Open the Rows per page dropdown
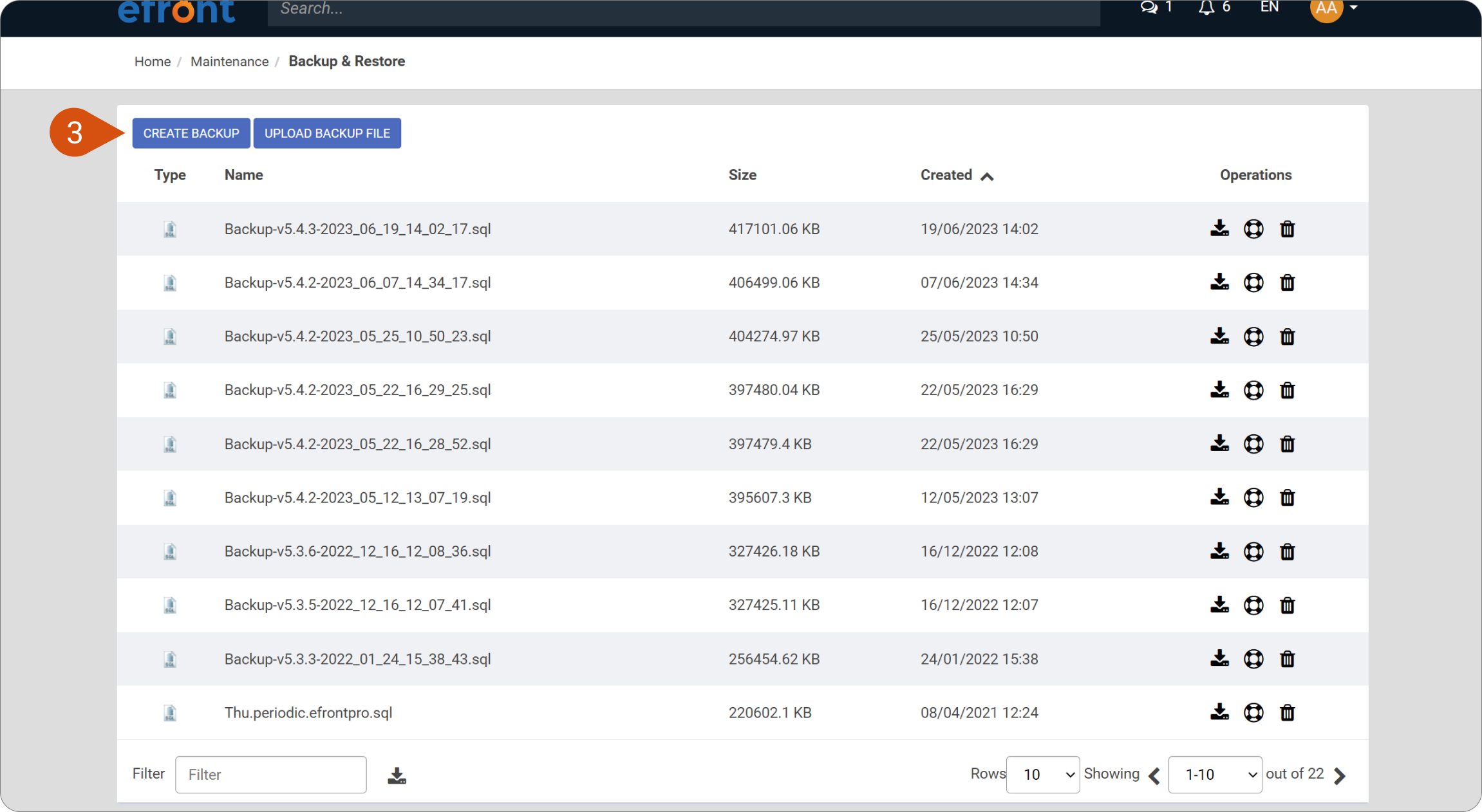Image resolution: width=1482 pixels, height=812 pixels. 1043,775
